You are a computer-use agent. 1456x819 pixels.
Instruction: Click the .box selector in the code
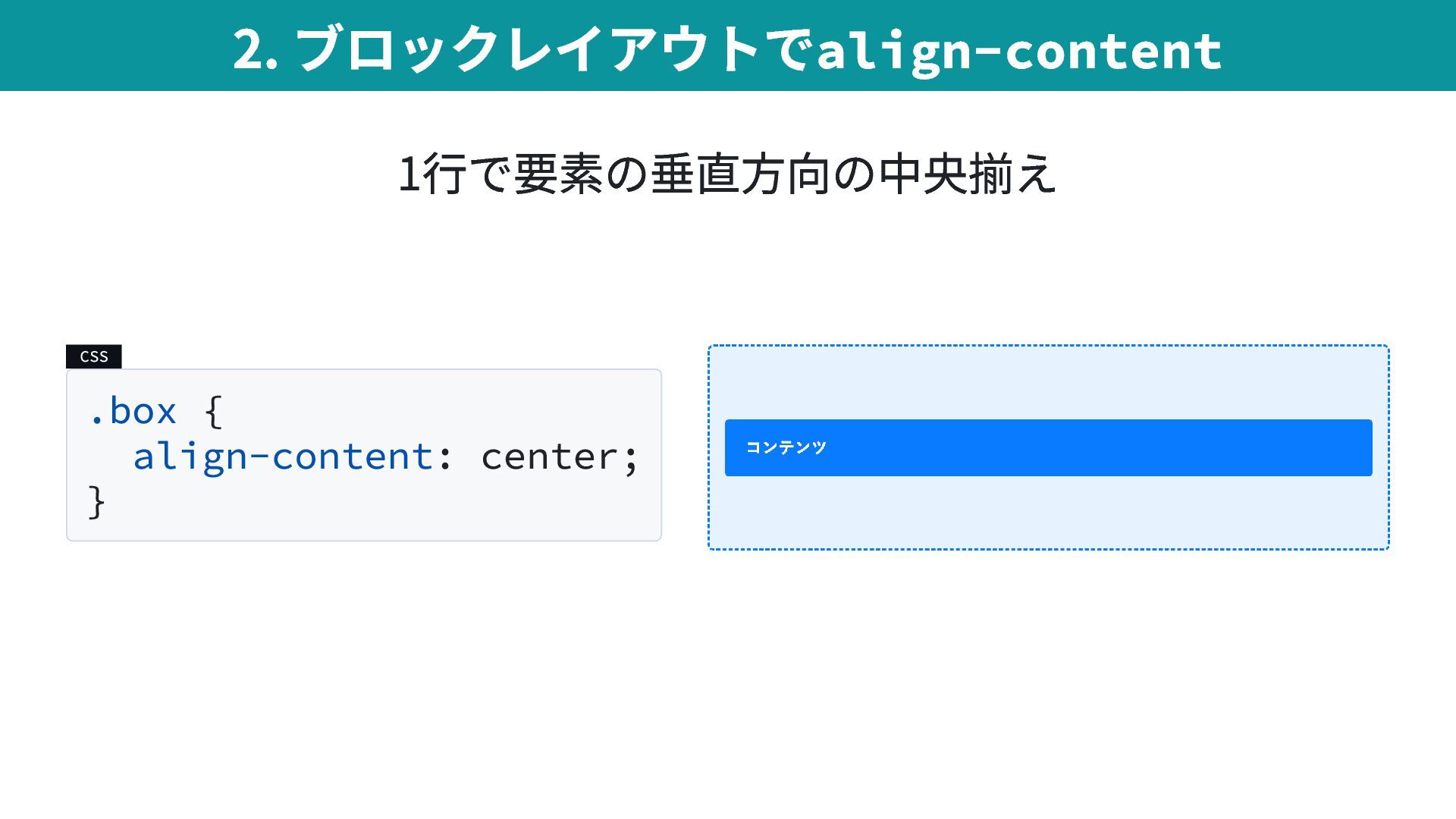133,412
